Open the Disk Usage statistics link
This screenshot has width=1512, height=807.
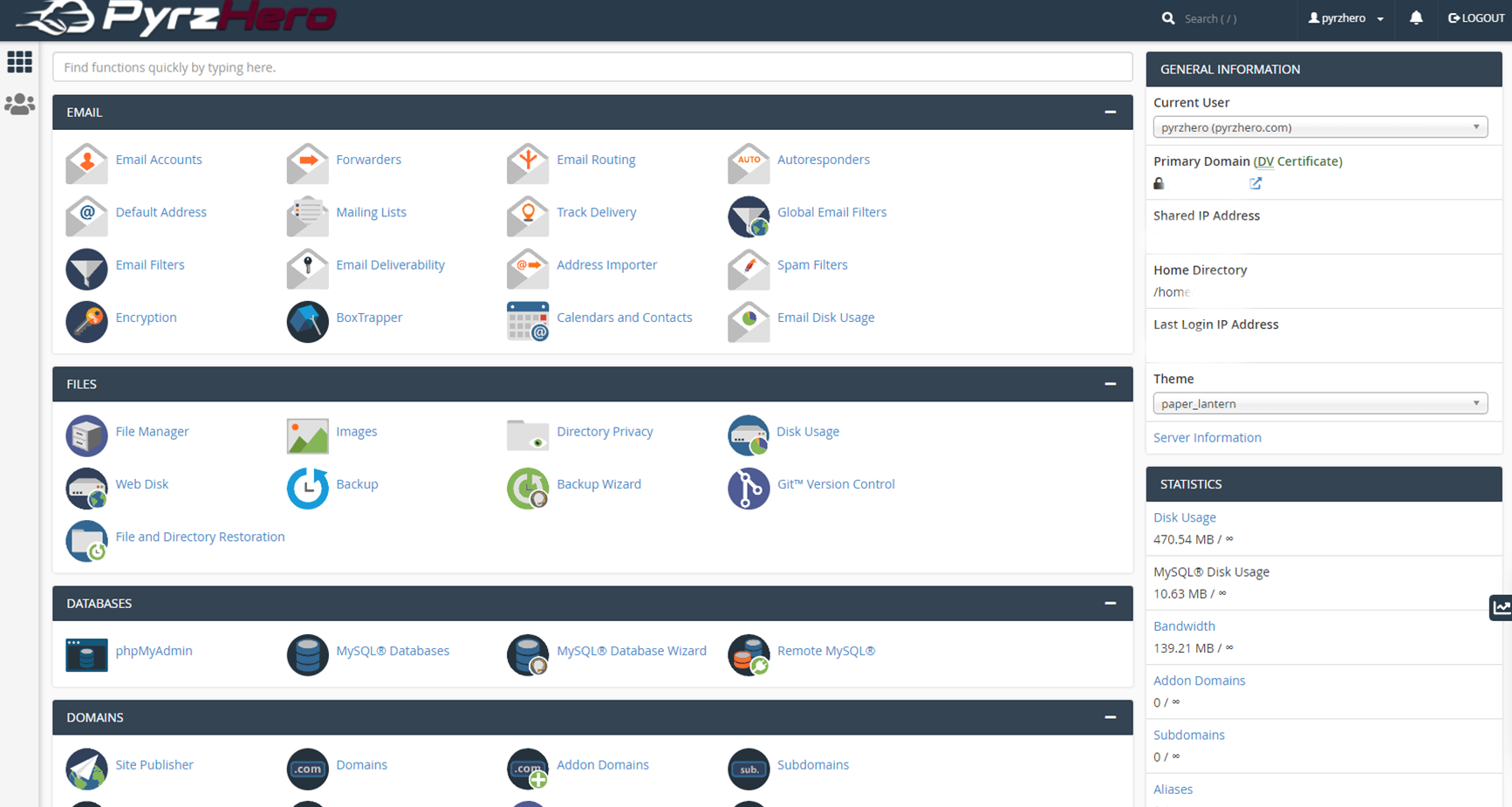(1184, 516)
